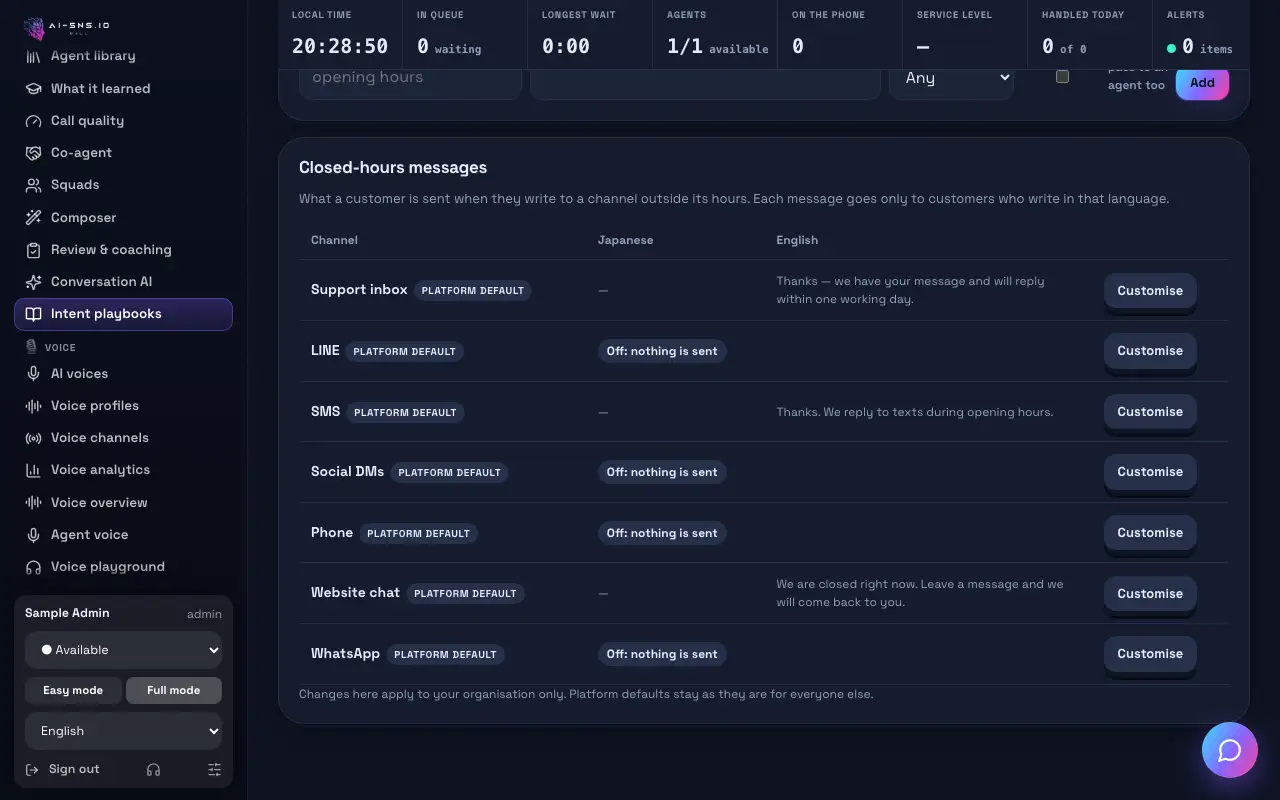Viewport: 1280px width, 800px height.
Task: Customise the LINE closed-hours message
Action: (x=1150, y=351)
